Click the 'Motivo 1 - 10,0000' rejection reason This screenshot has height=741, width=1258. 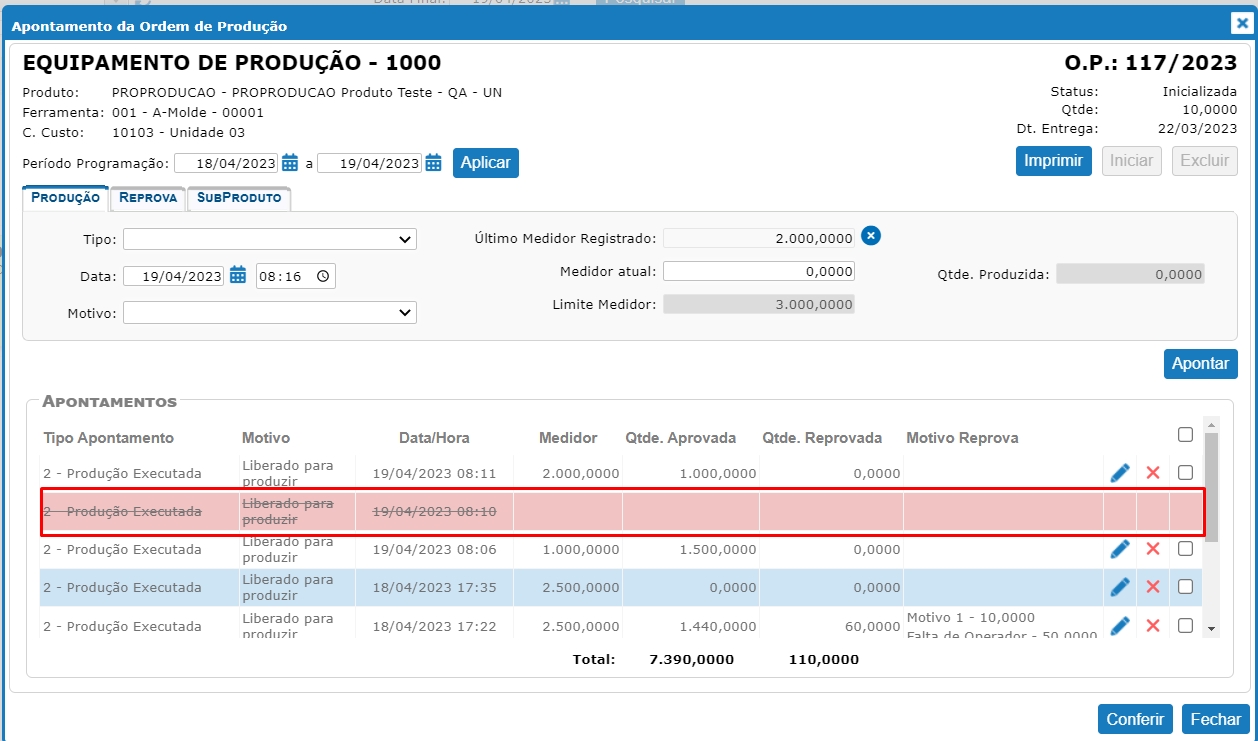[971, 617]
